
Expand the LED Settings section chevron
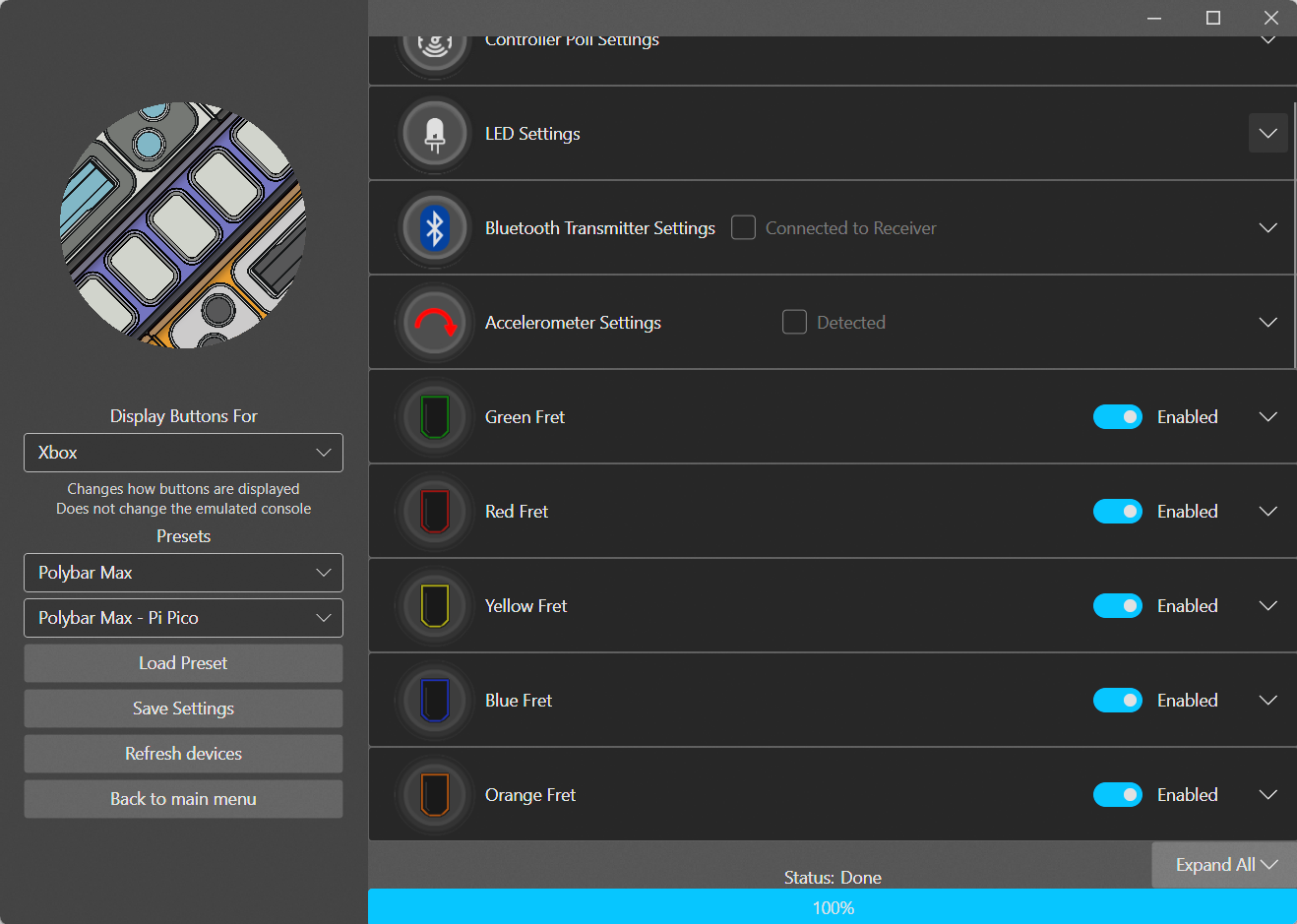(x=1267, y=134)
